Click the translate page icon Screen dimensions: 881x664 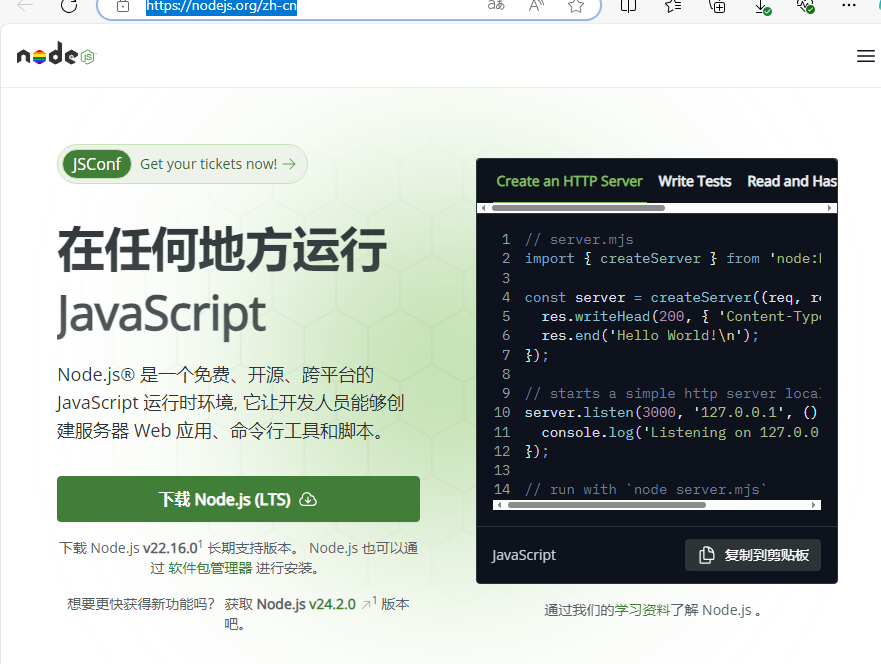[x=496, y=6]
